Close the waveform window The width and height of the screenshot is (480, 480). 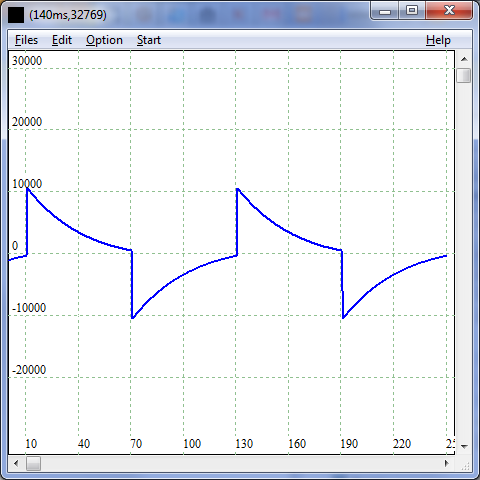point(449,11)
